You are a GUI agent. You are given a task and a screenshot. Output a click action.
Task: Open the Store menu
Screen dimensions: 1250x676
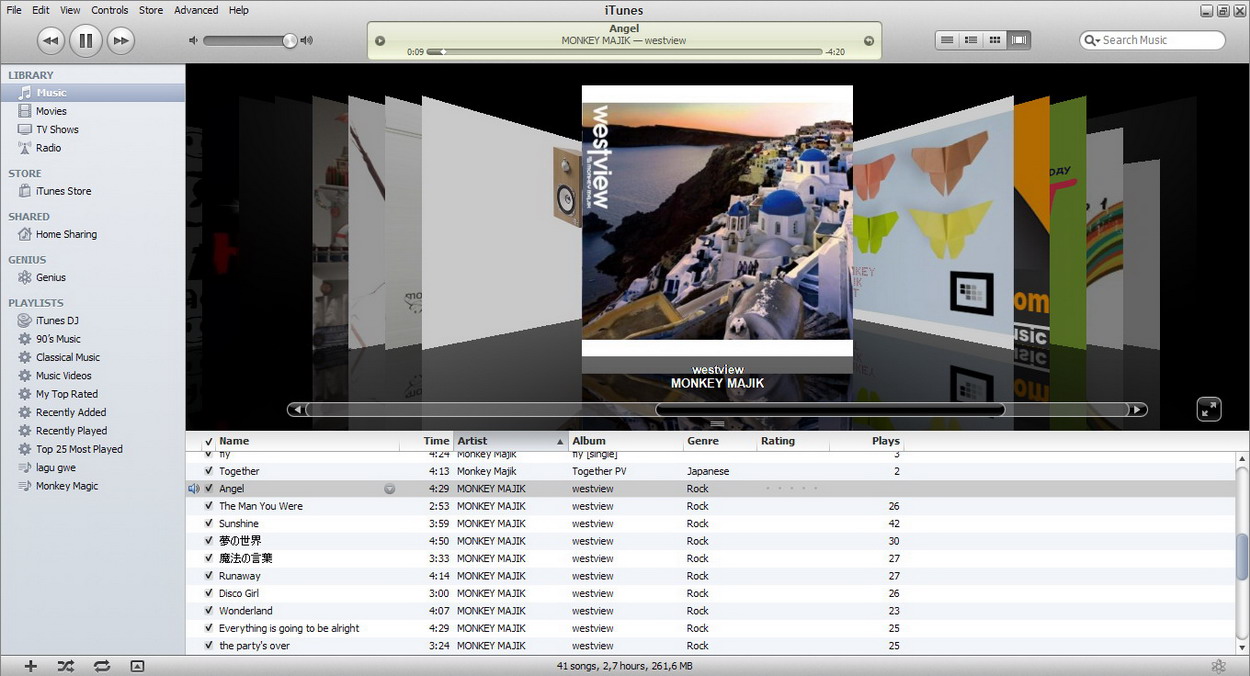(x=151, y=10)
